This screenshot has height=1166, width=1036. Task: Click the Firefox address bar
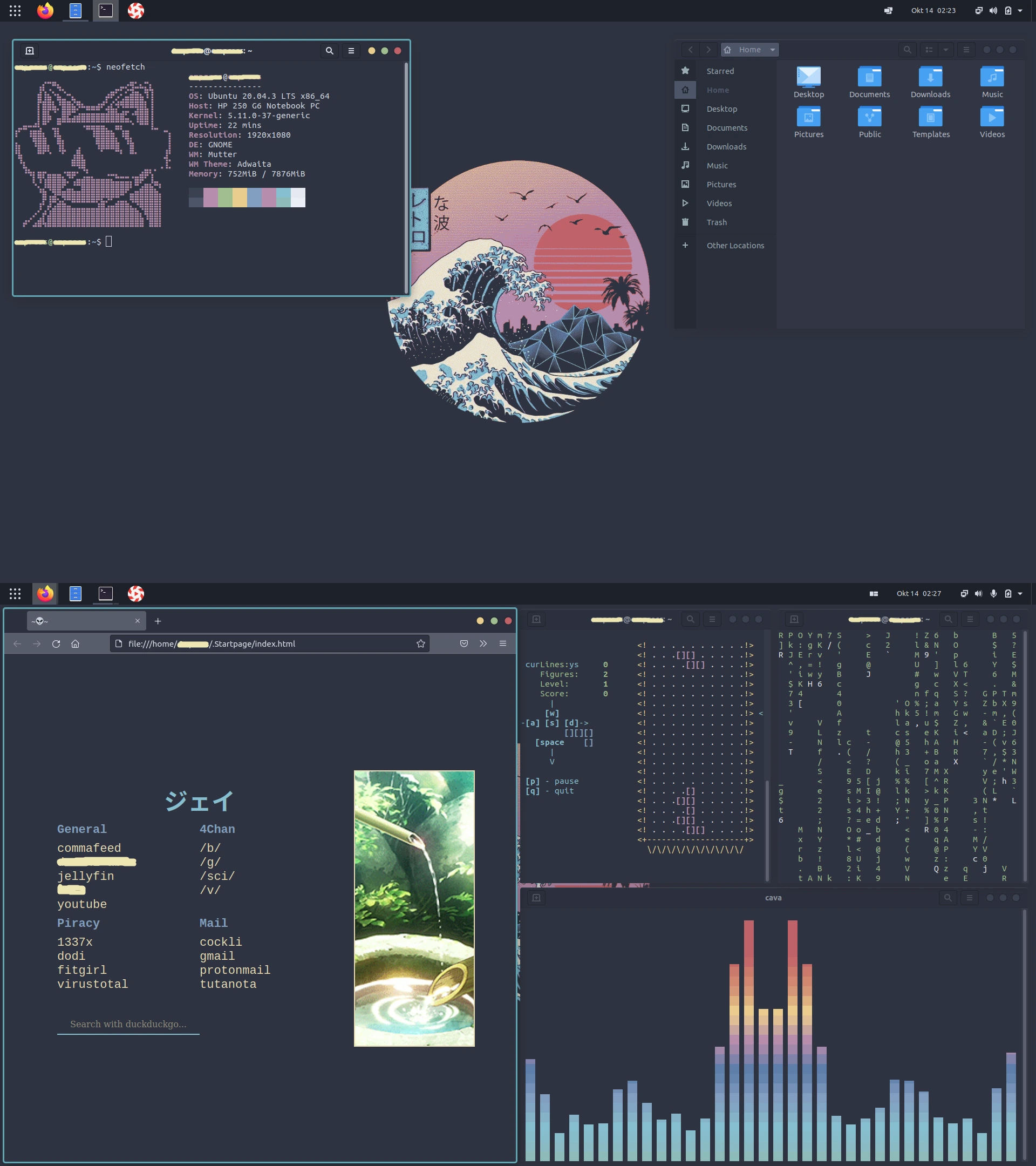[x=269, y=643]
